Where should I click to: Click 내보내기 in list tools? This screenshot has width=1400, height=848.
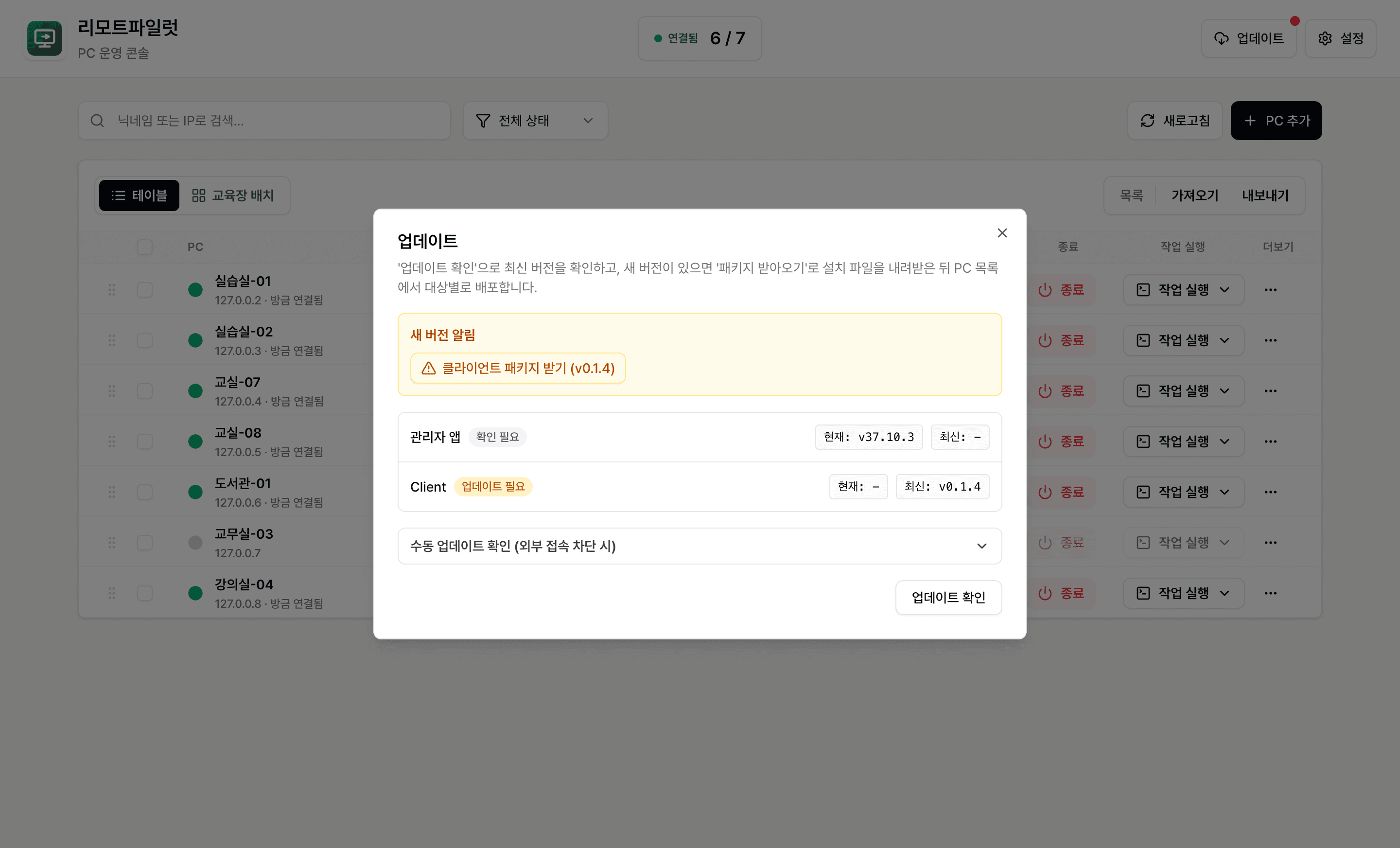tap(1265, 195)
